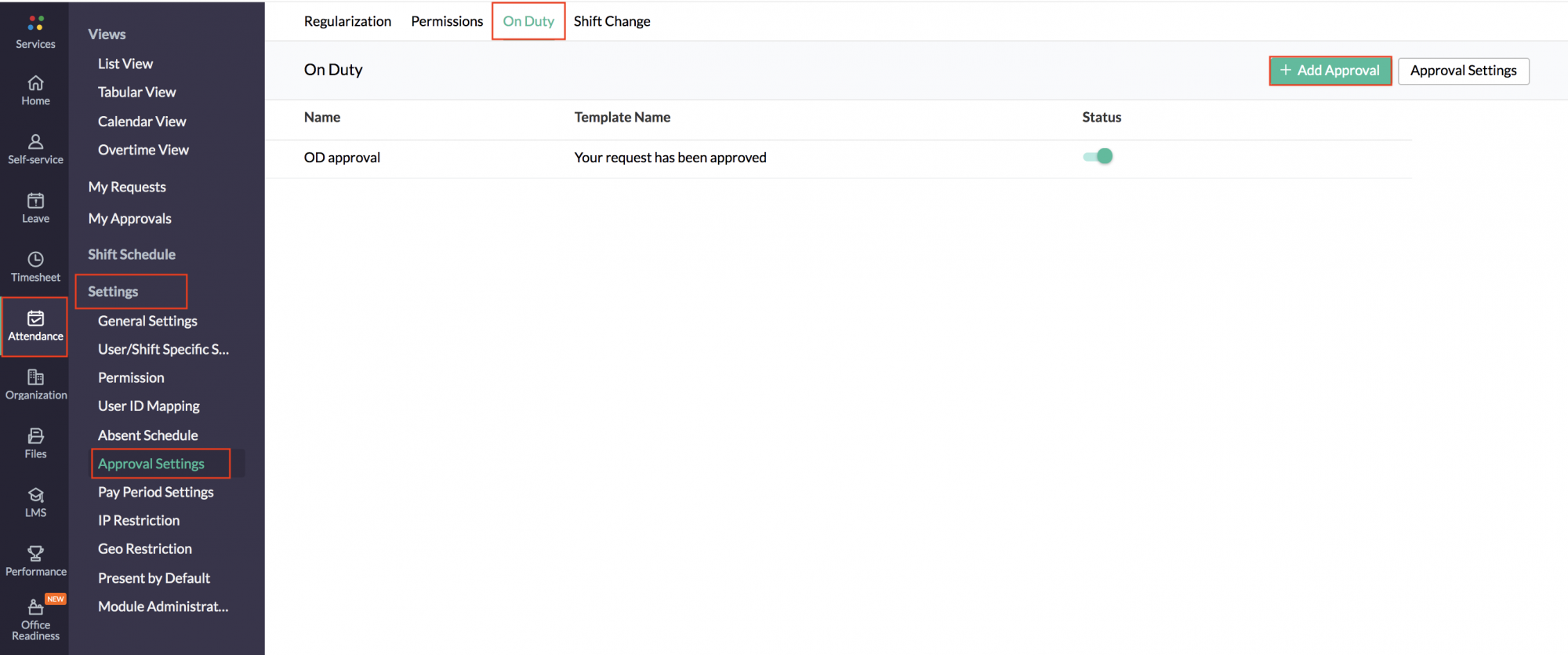Go to Home icon in sidebar
The height and width of the screenshot is (655, 1568).
click(35, 83)
